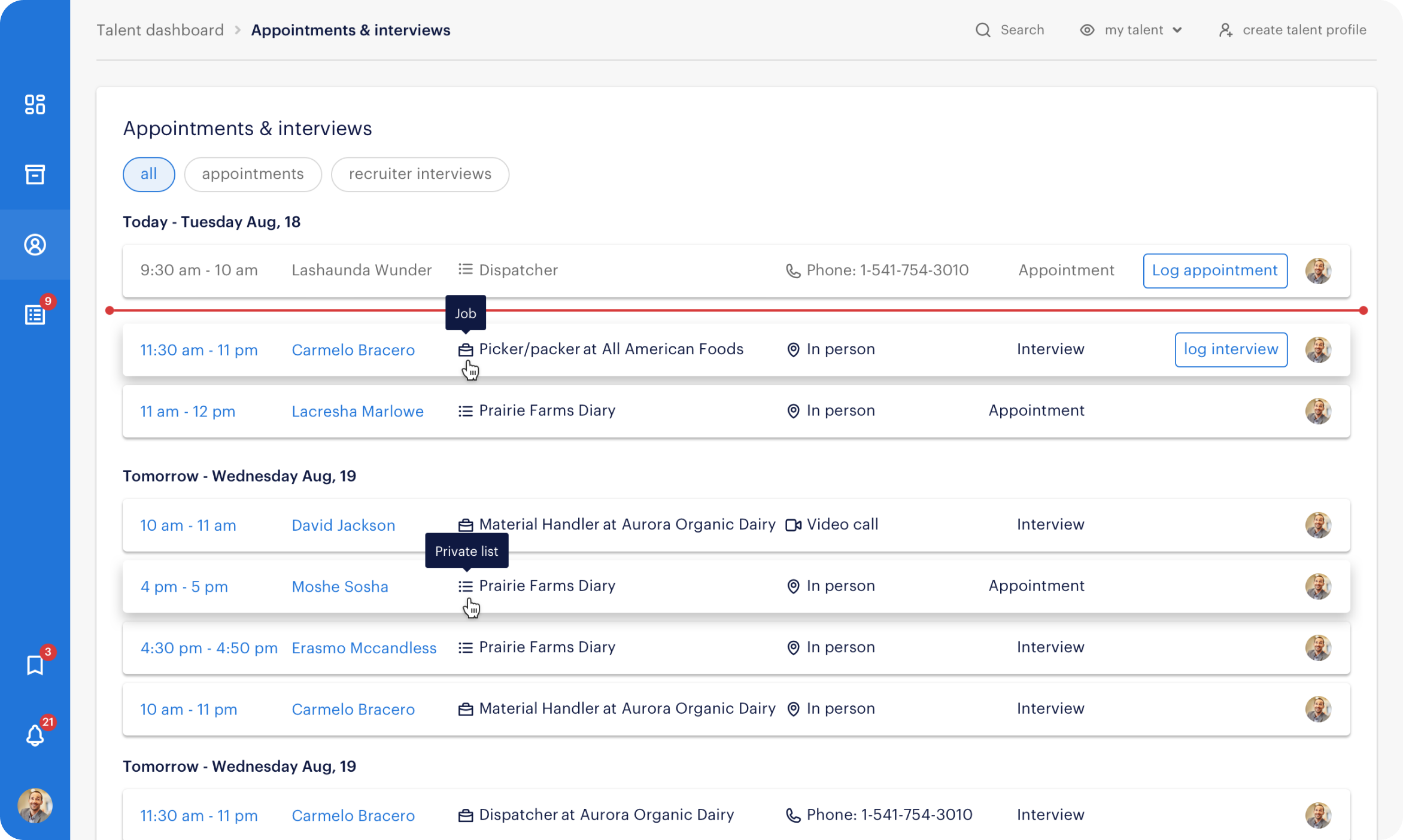Open the talent profile sidebar icon
The width and height of the screenshot is (1403, 840).
tap(35, 245)
